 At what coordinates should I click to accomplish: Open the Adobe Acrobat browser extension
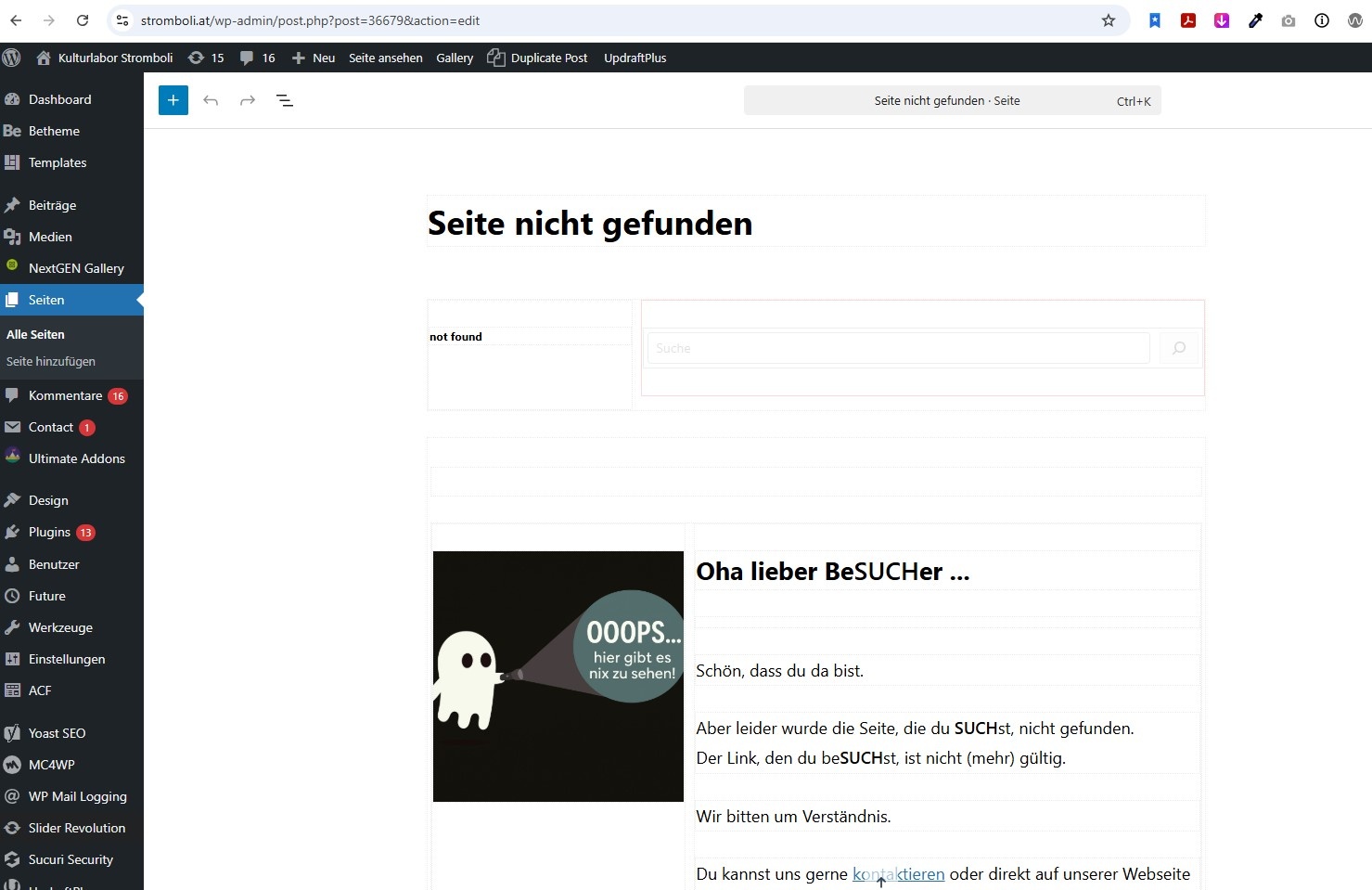tap(1187, 20)
